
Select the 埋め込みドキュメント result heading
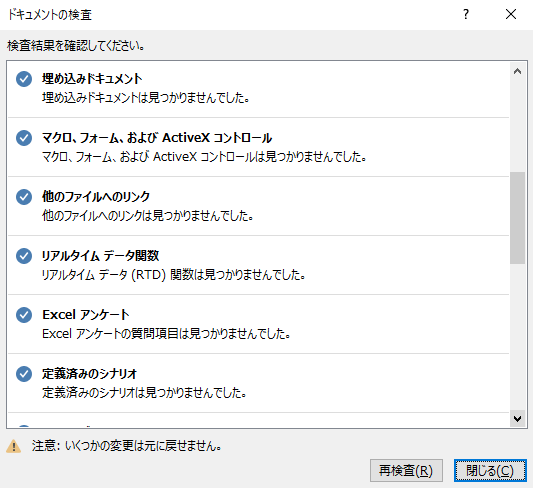[92, 79]
